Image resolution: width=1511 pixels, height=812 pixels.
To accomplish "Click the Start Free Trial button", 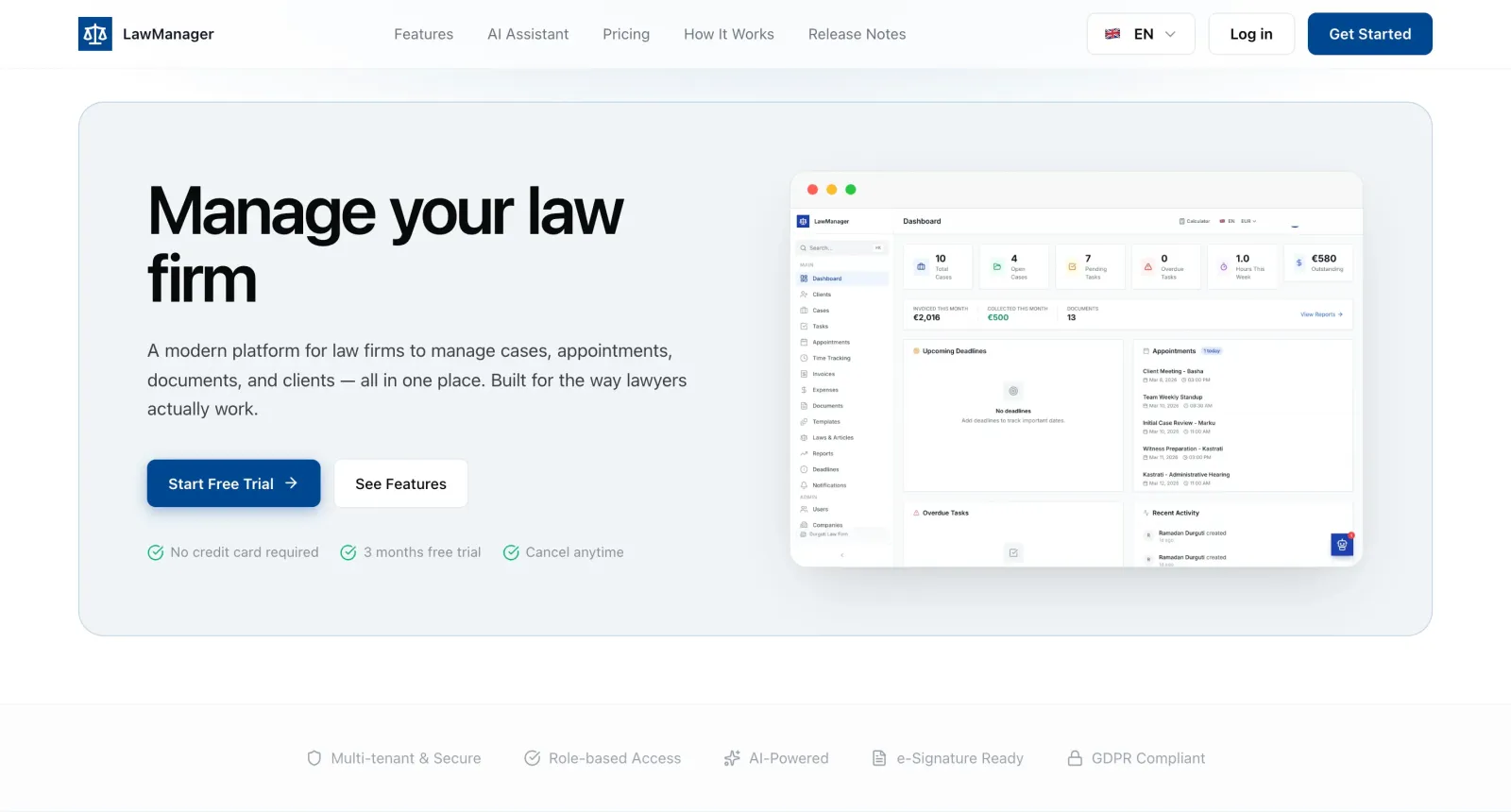I will point(233,483).
